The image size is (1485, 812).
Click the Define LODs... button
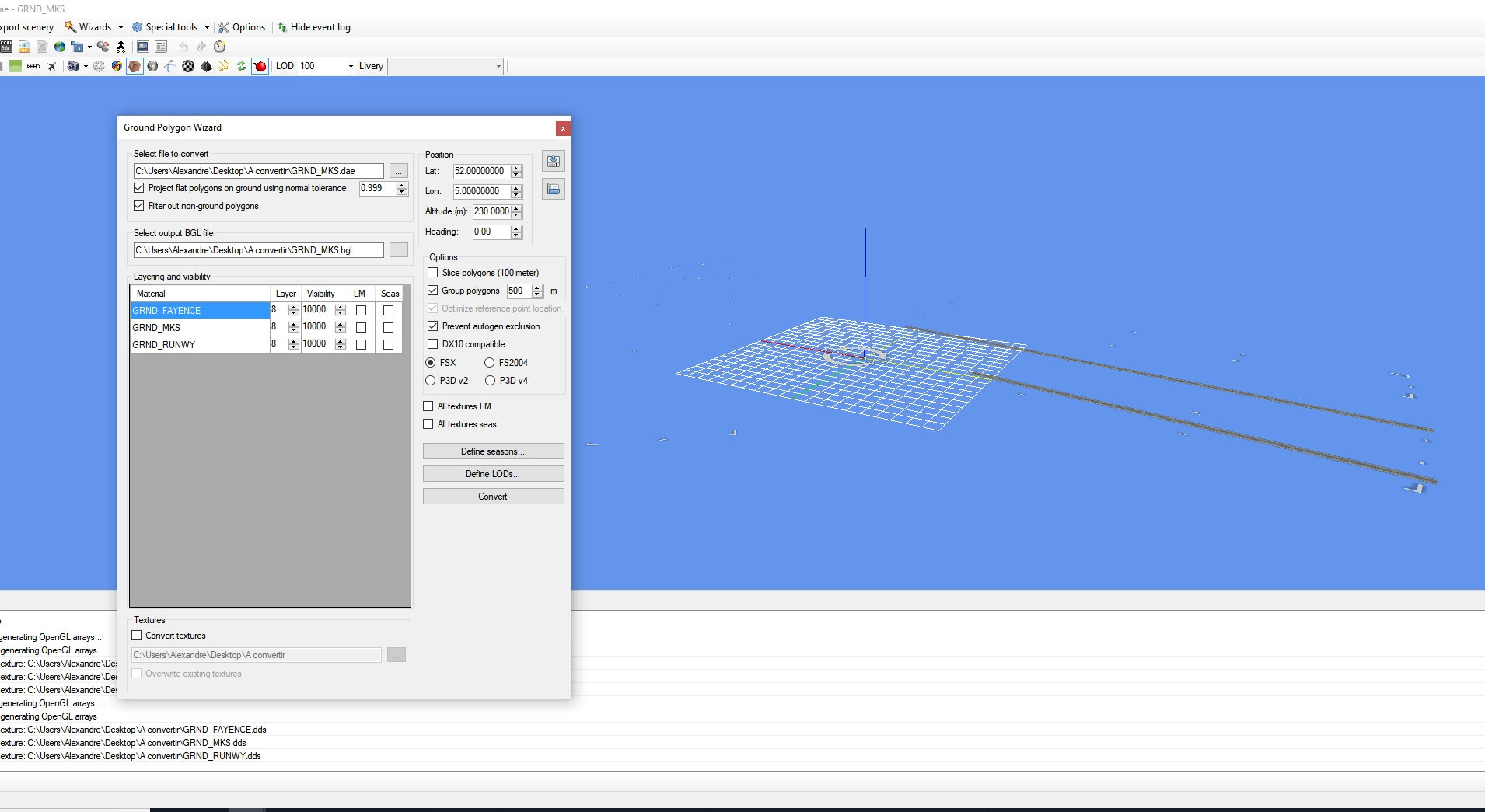[493, 474]
